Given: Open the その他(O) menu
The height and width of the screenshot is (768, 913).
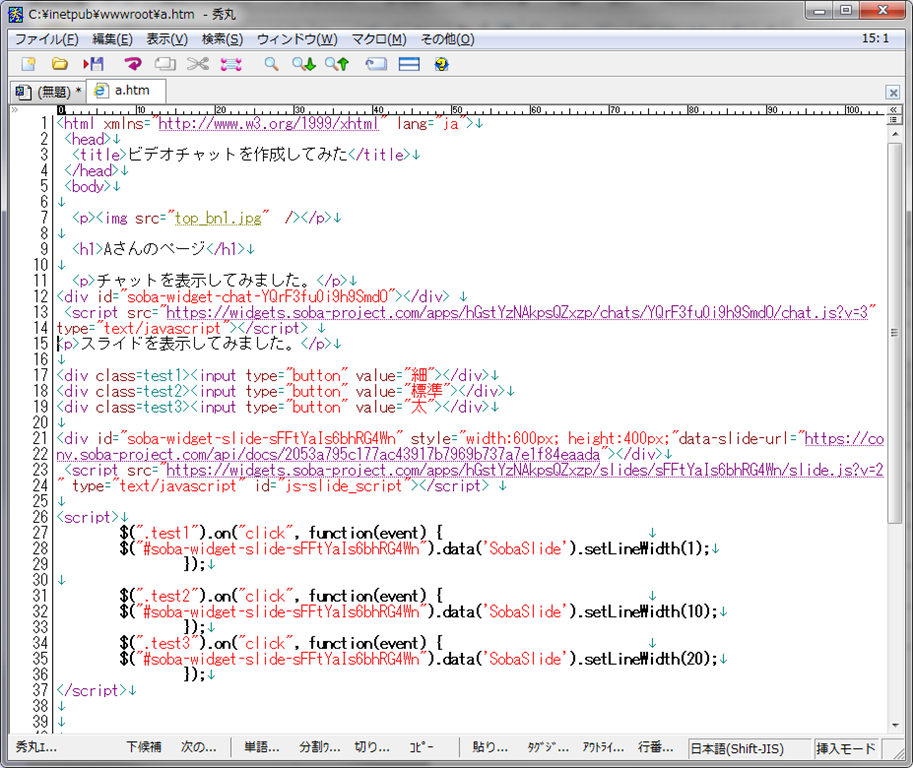Looking at the screenshot, I should pos(448,39).
